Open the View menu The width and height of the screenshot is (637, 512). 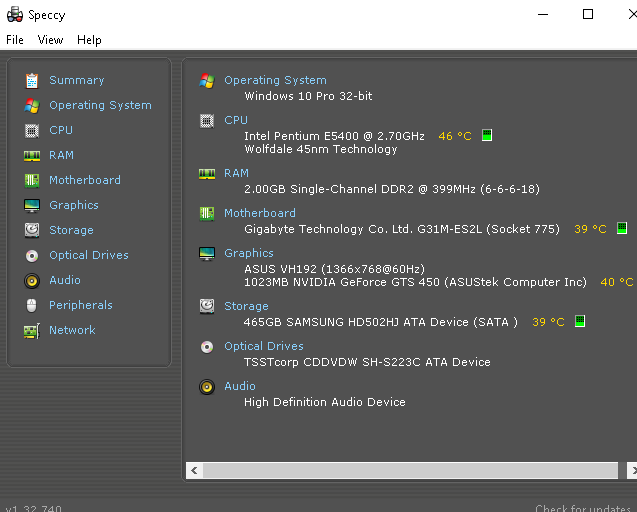point(50,40)
